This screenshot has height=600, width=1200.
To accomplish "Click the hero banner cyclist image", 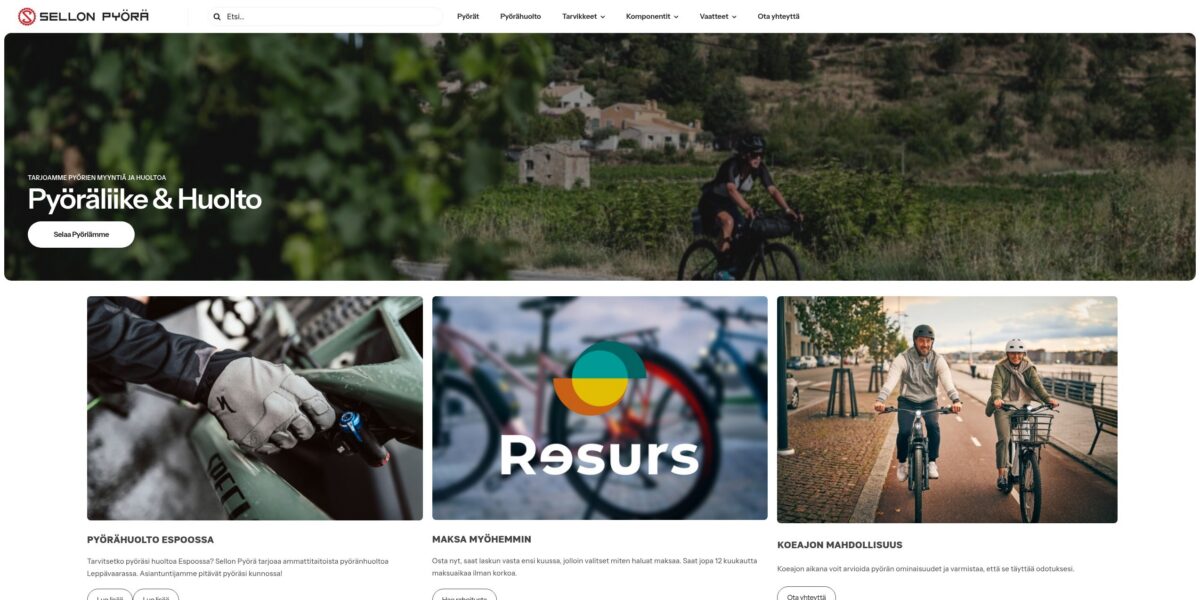I will (600, 157).
